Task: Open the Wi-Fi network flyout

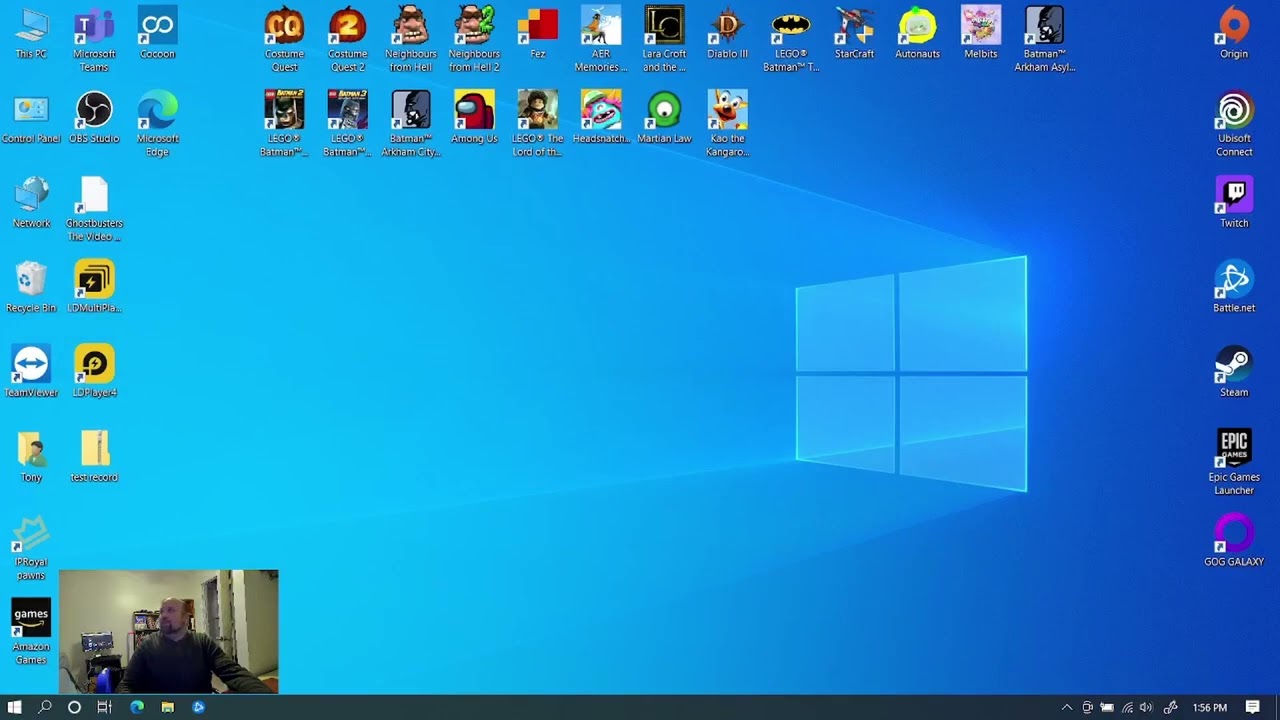Action: point(1127,708)
